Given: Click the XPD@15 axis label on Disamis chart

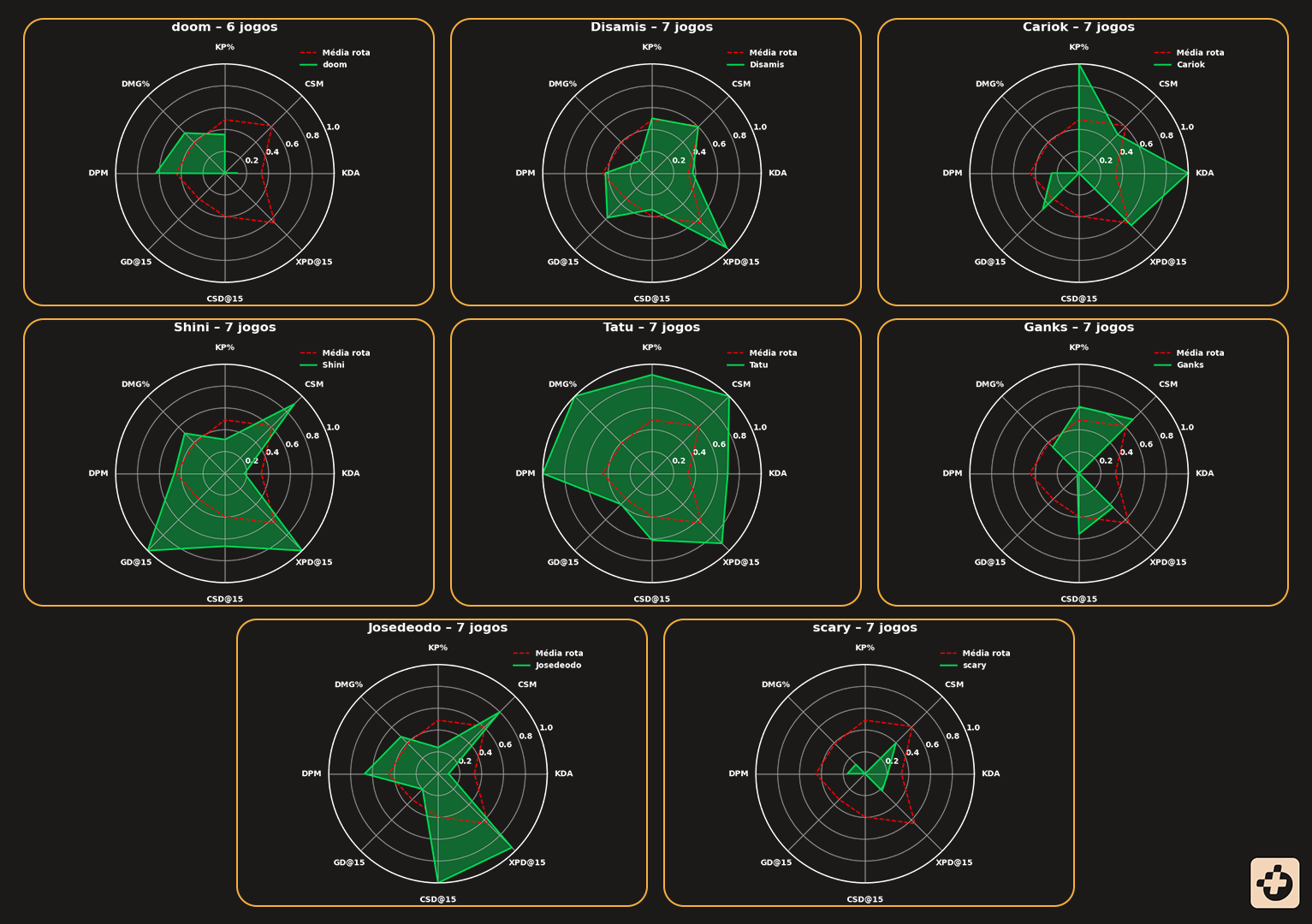Looking at the screenshot, I should point(740,263).
